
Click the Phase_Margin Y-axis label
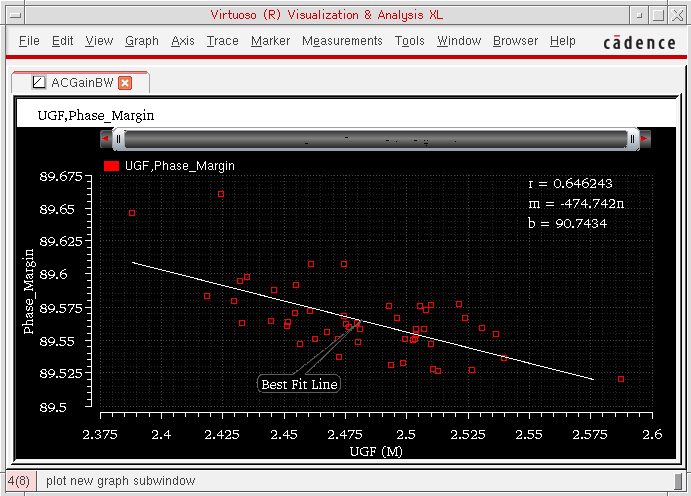pos(28,292)
